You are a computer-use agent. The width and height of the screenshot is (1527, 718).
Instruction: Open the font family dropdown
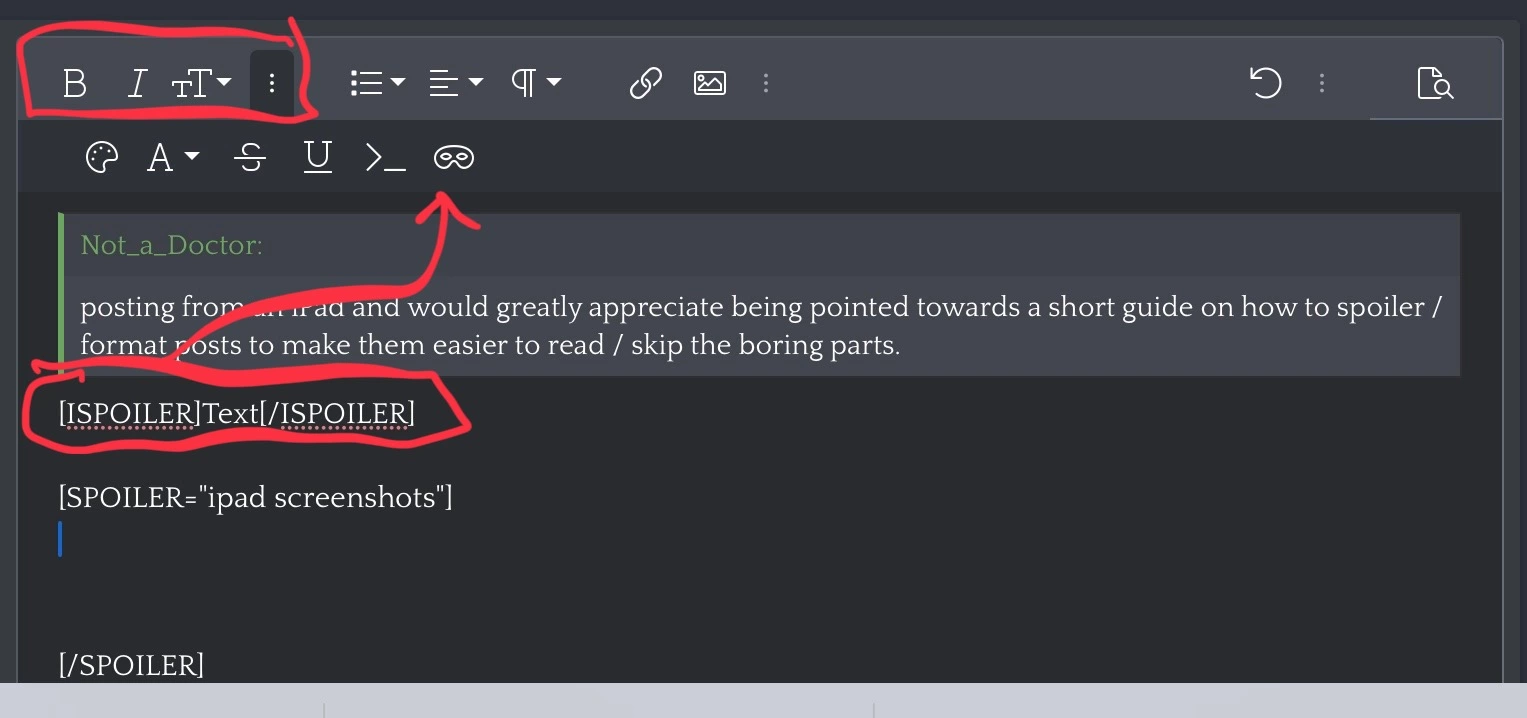173,157
